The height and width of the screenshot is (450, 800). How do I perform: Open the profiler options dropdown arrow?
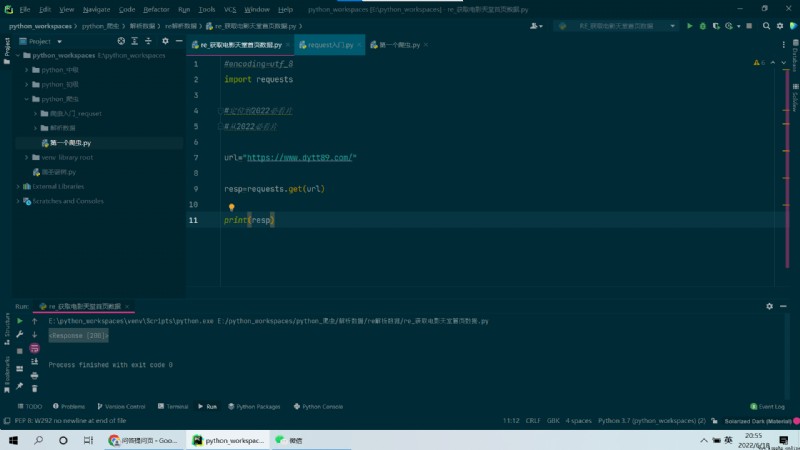pyautogui.click(x=738, y=26)
